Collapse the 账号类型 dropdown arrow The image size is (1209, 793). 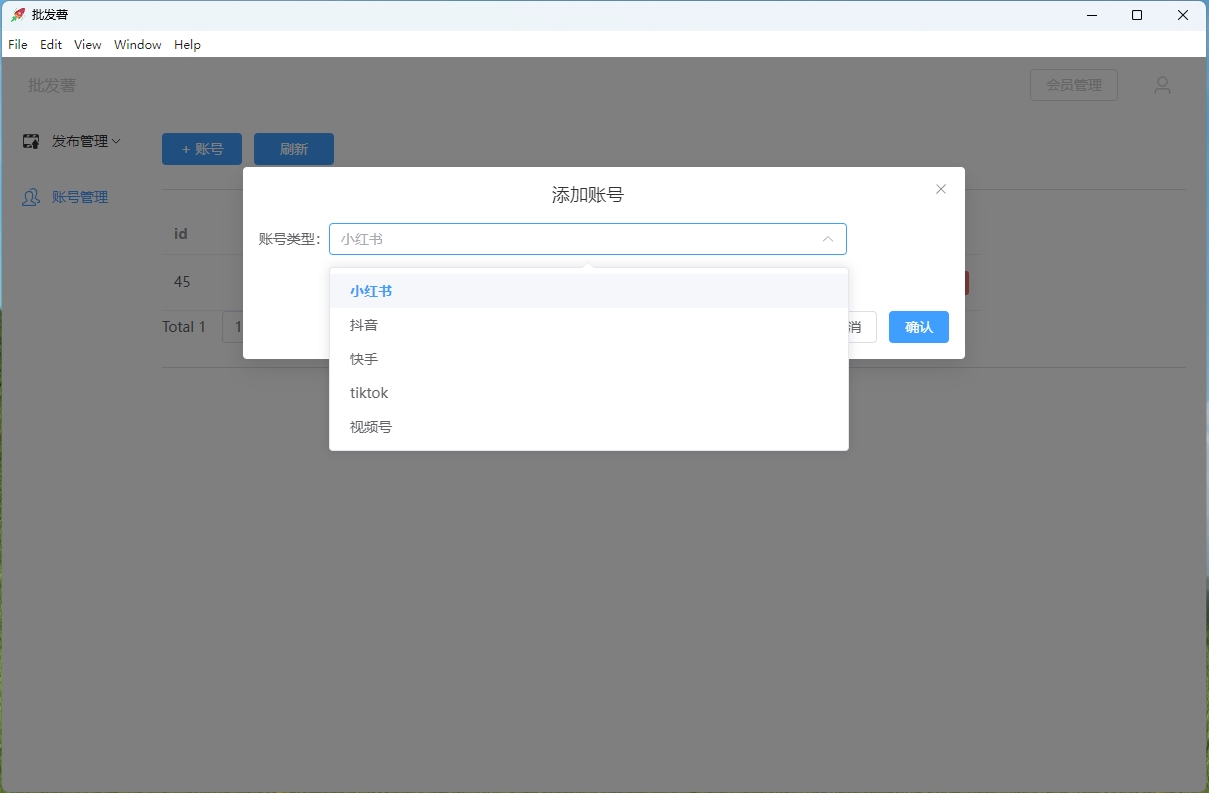pyautogui.click(x=828, y=239)
